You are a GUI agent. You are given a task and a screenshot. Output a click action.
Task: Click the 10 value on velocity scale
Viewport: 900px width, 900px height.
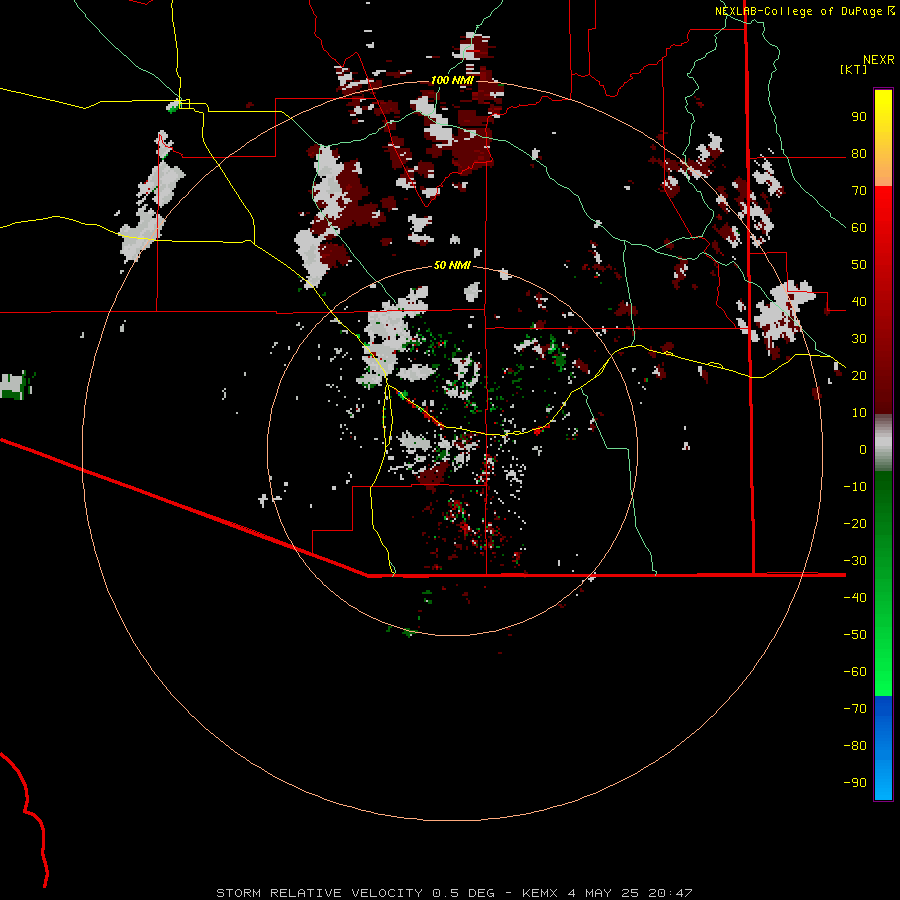[859, 413]
